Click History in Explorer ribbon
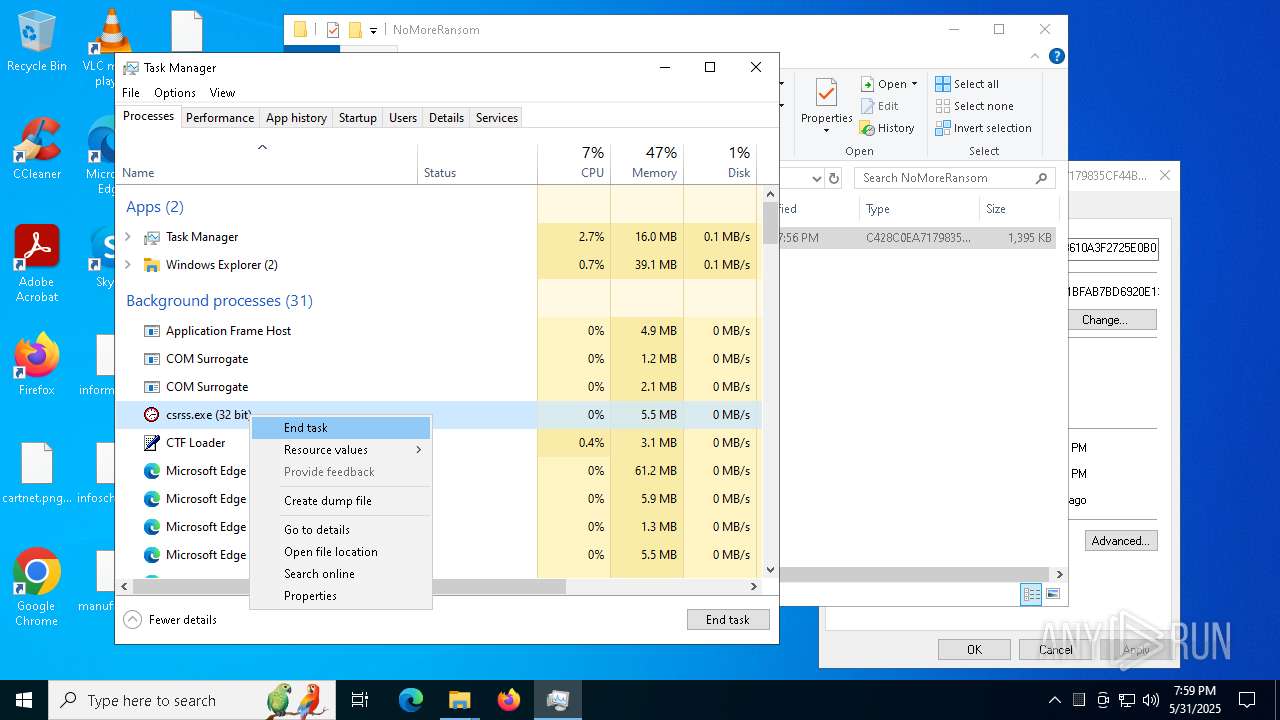Viewport: 1280px width, 720px height. tap(887, 128)
